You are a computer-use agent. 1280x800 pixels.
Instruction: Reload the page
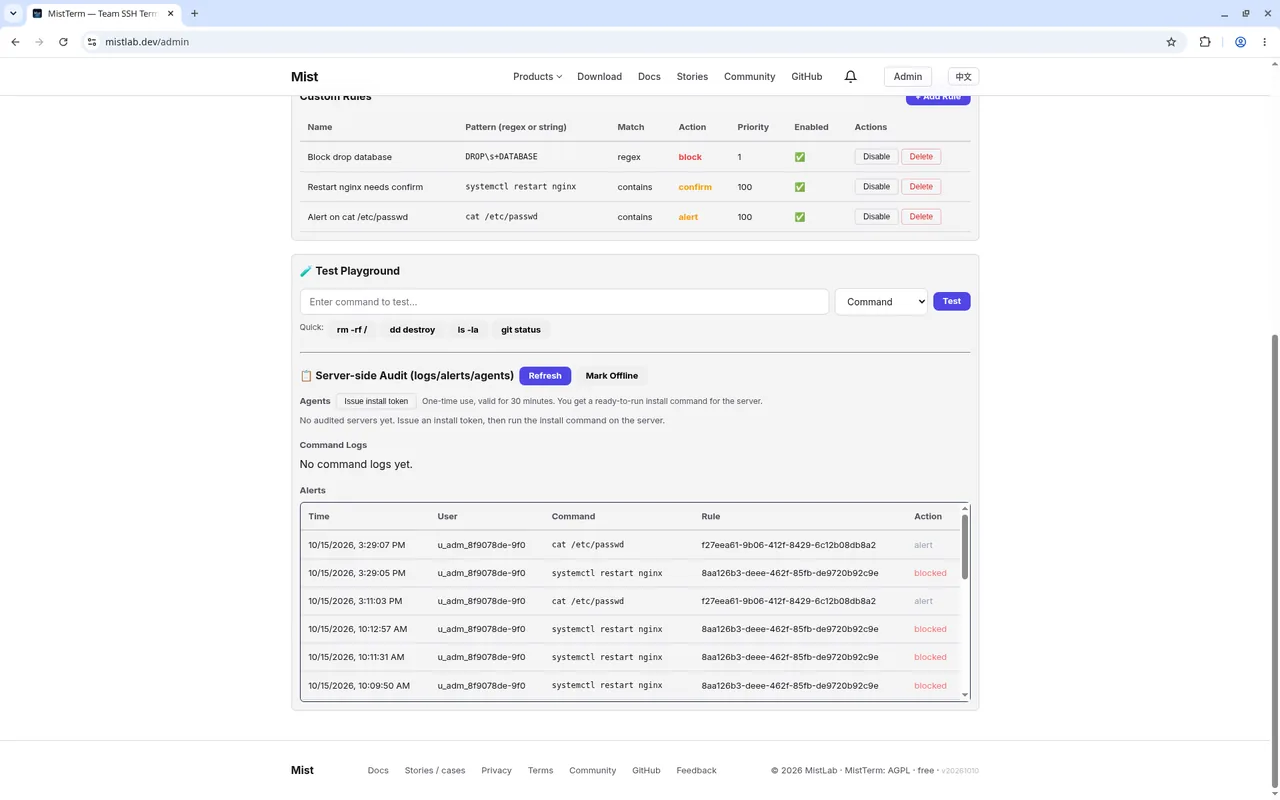63,42
